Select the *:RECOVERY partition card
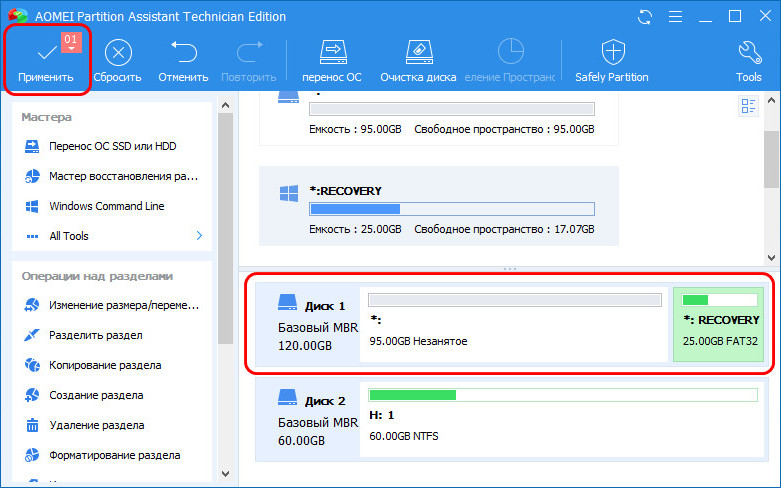Screen dimensions: 781x488 pos(439,206)
